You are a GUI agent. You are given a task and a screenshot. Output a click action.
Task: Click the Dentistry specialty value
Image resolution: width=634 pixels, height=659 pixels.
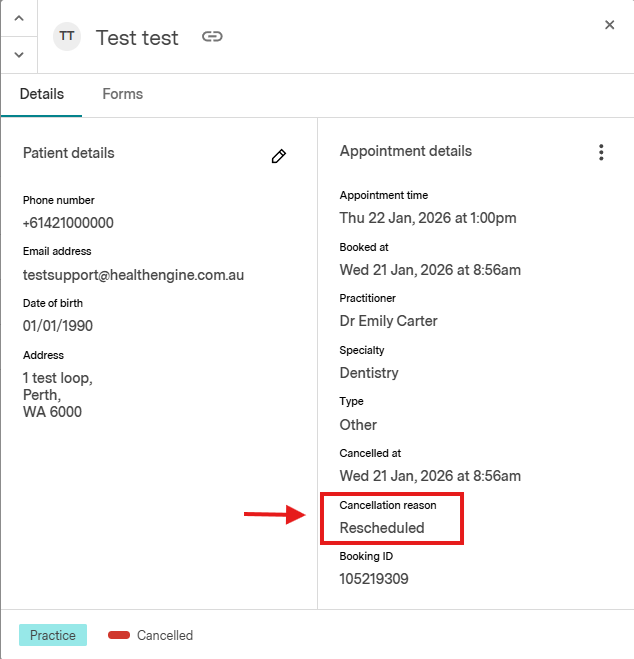pos(369,373)
